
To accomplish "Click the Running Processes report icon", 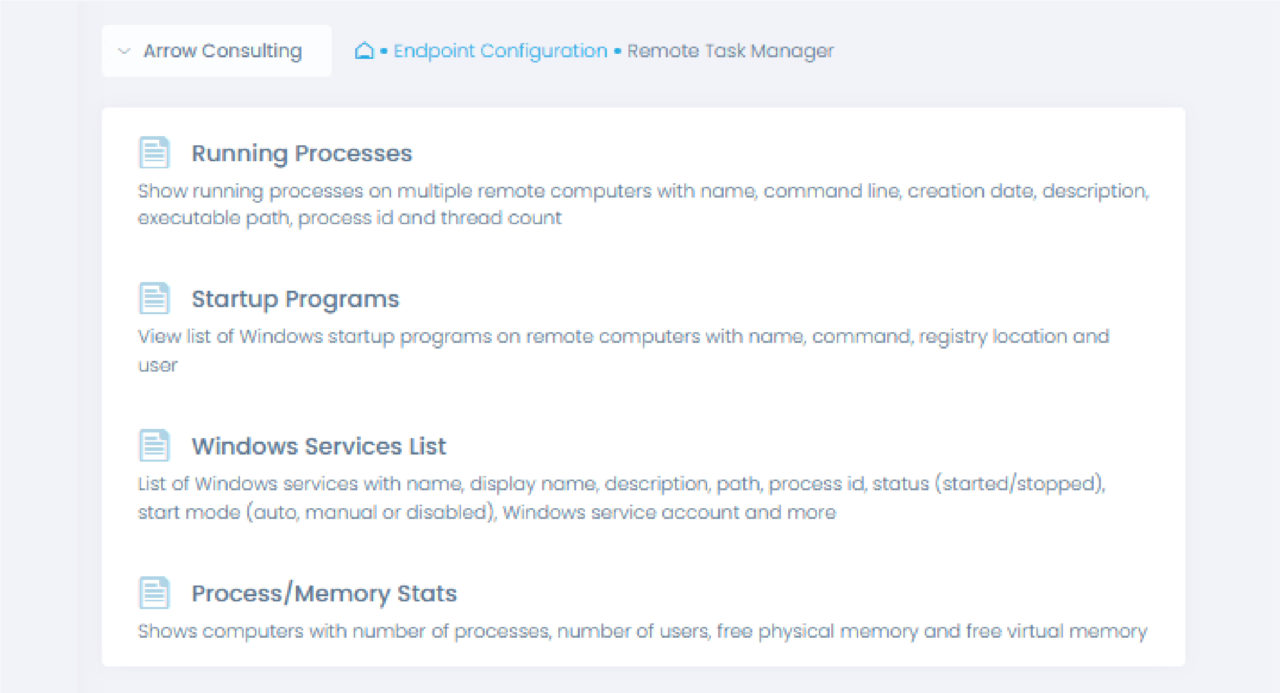I will pyautogui.click(x=154, y=152).
